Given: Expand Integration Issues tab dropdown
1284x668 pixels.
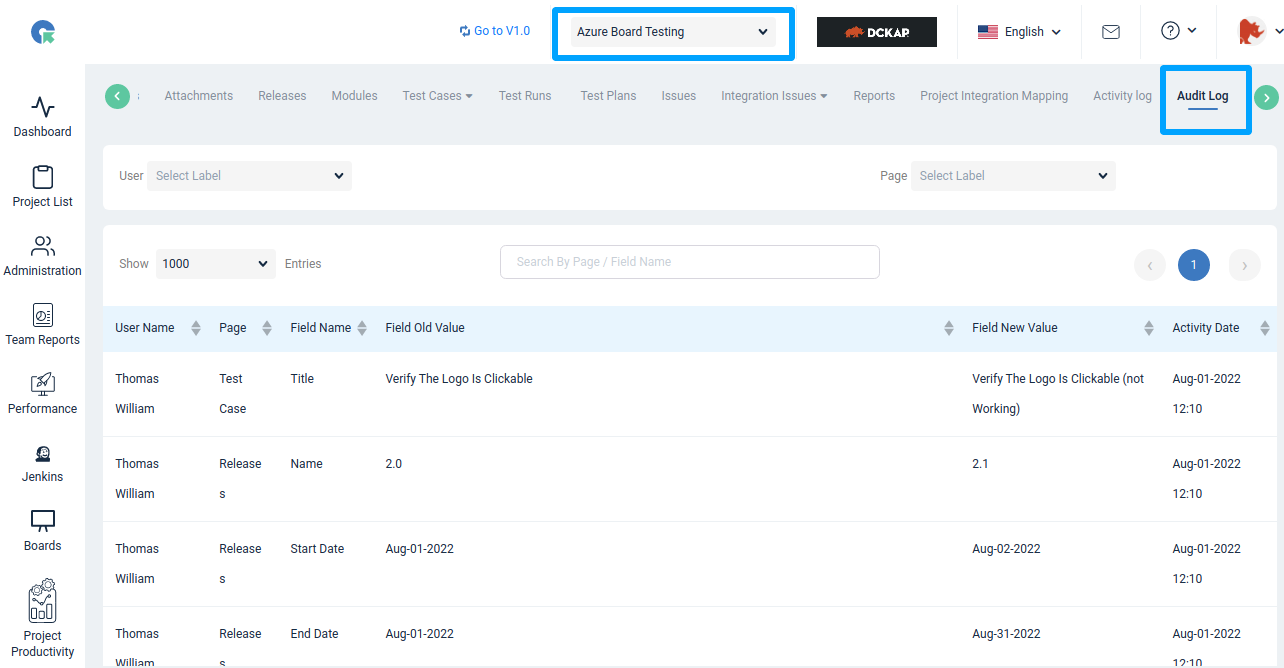Looking at the screenshot, I should 774,96.
